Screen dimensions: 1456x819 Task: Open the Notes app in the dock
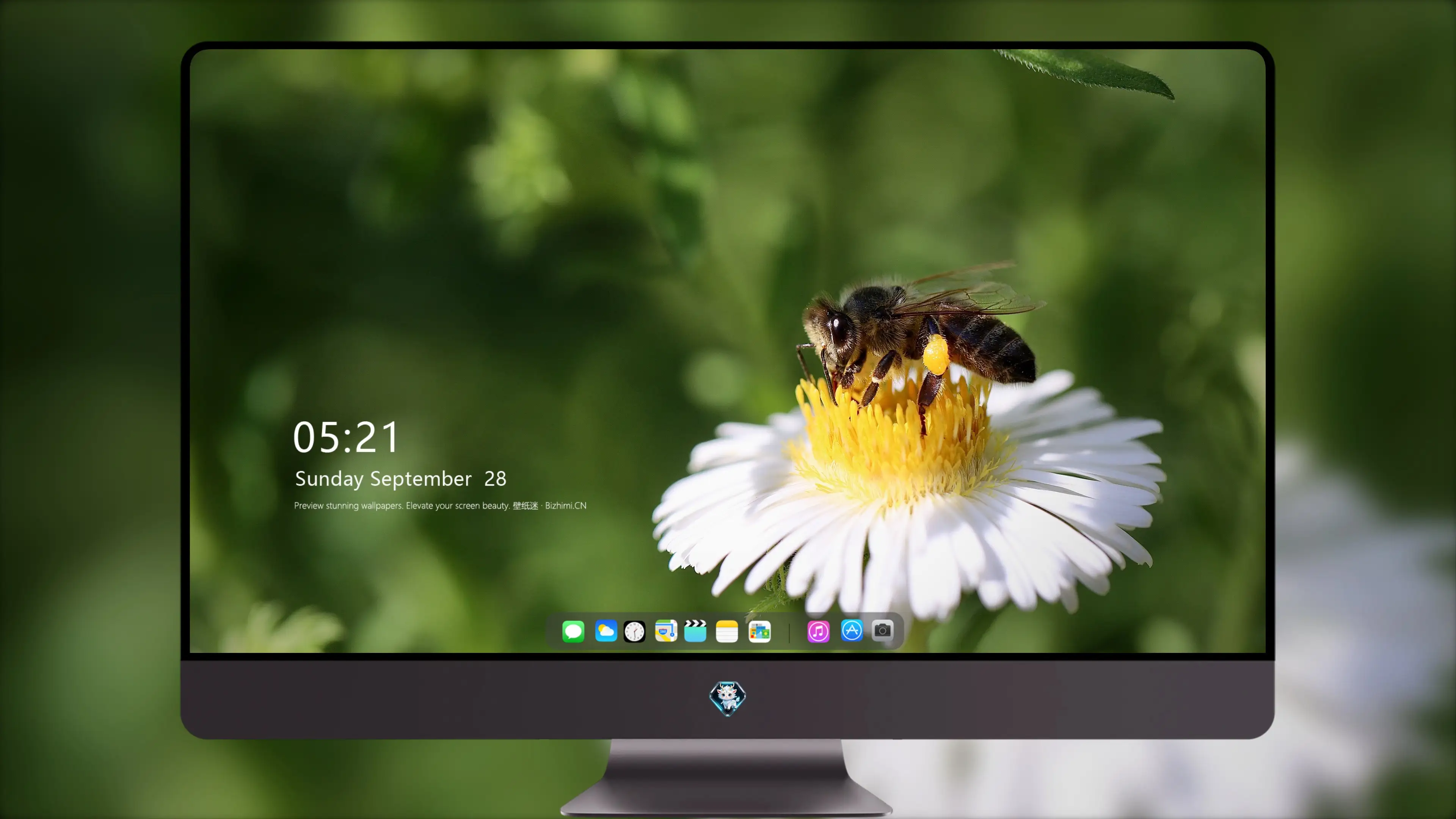[727, 631]
